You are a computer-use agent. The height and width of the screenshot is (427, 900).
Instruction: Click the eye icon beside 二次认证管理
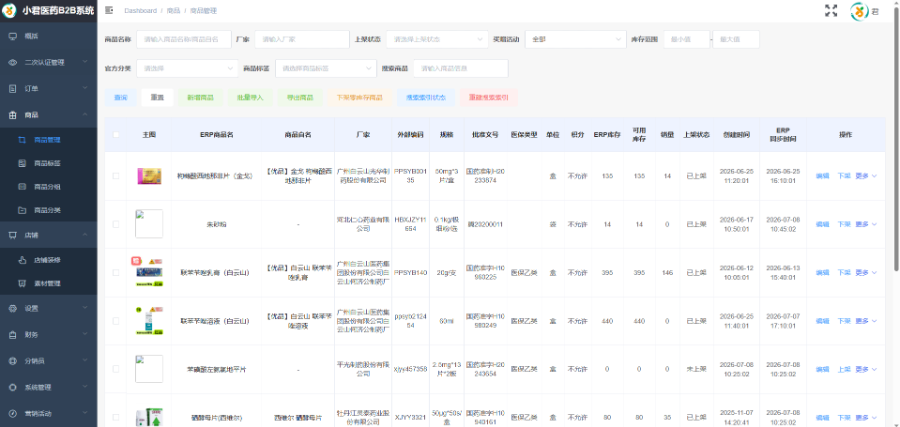tap(13, 63)
